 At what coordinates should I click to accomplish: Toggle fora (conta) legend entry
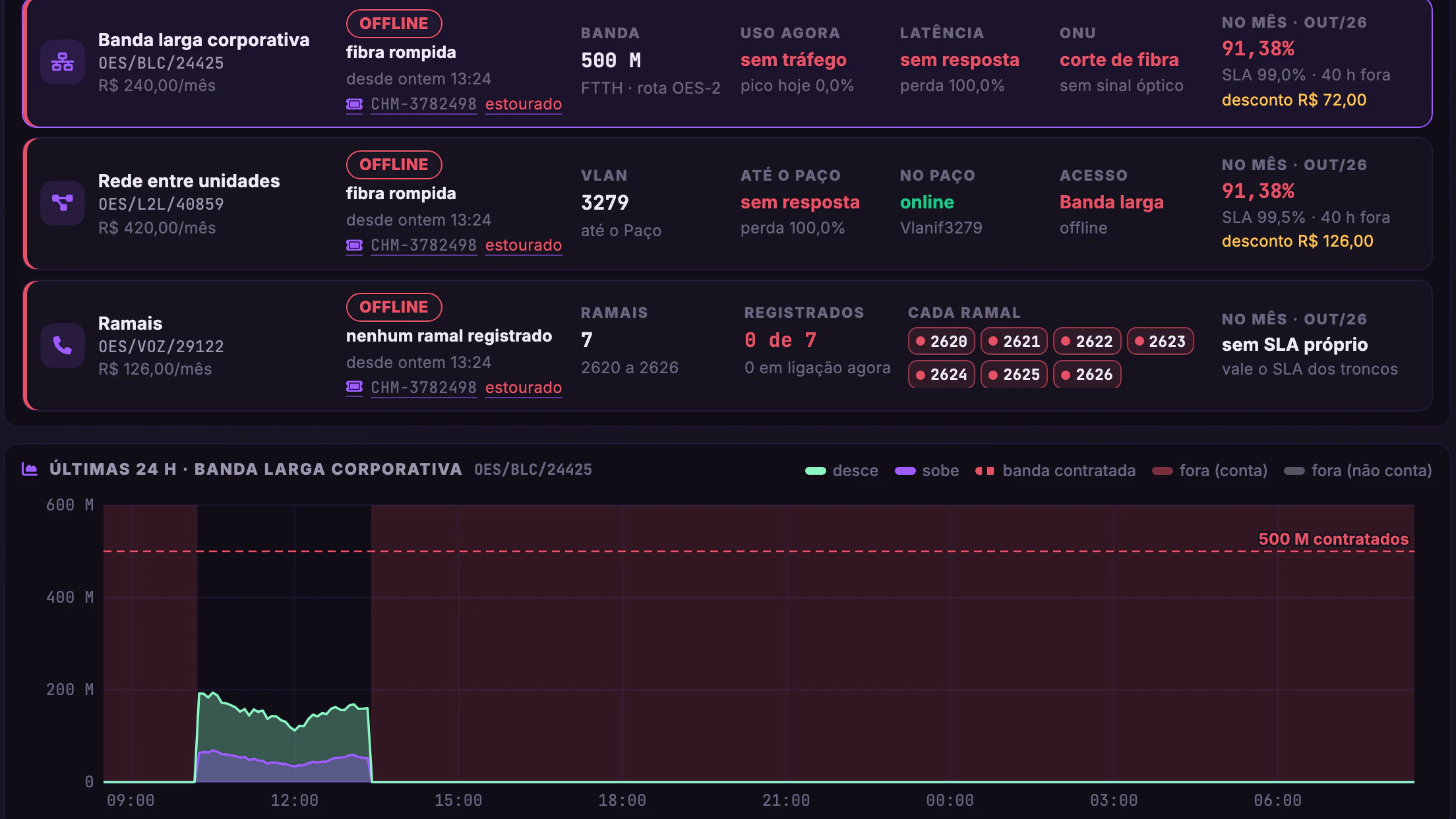(1209, 471)
